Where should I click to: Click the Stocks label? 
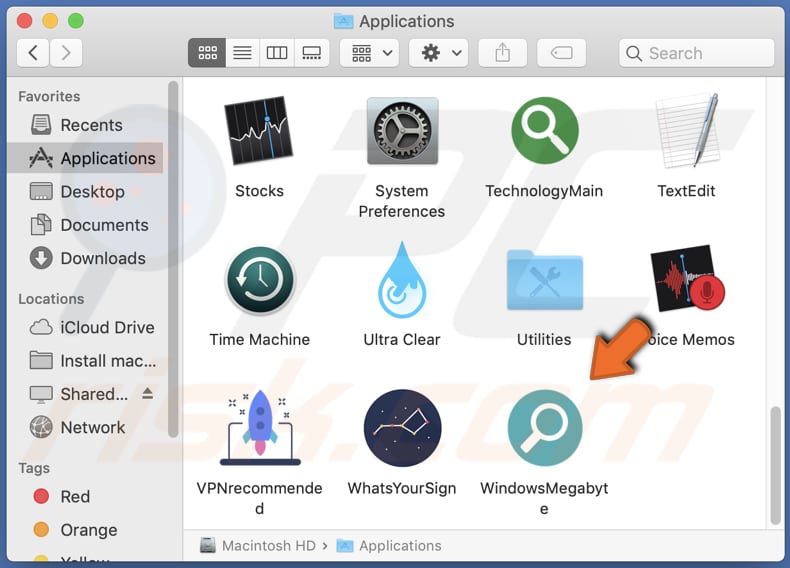pyautogui.click(x=259, y=191)
